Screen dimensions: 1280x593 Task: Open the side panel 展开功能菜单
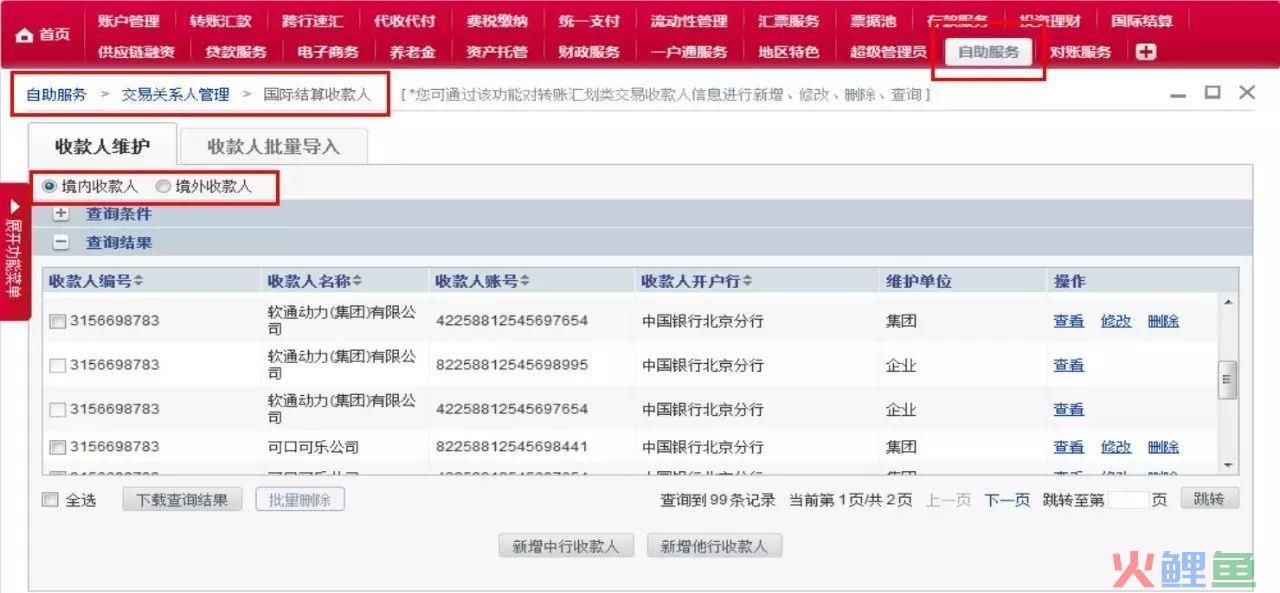pos(14,252)
